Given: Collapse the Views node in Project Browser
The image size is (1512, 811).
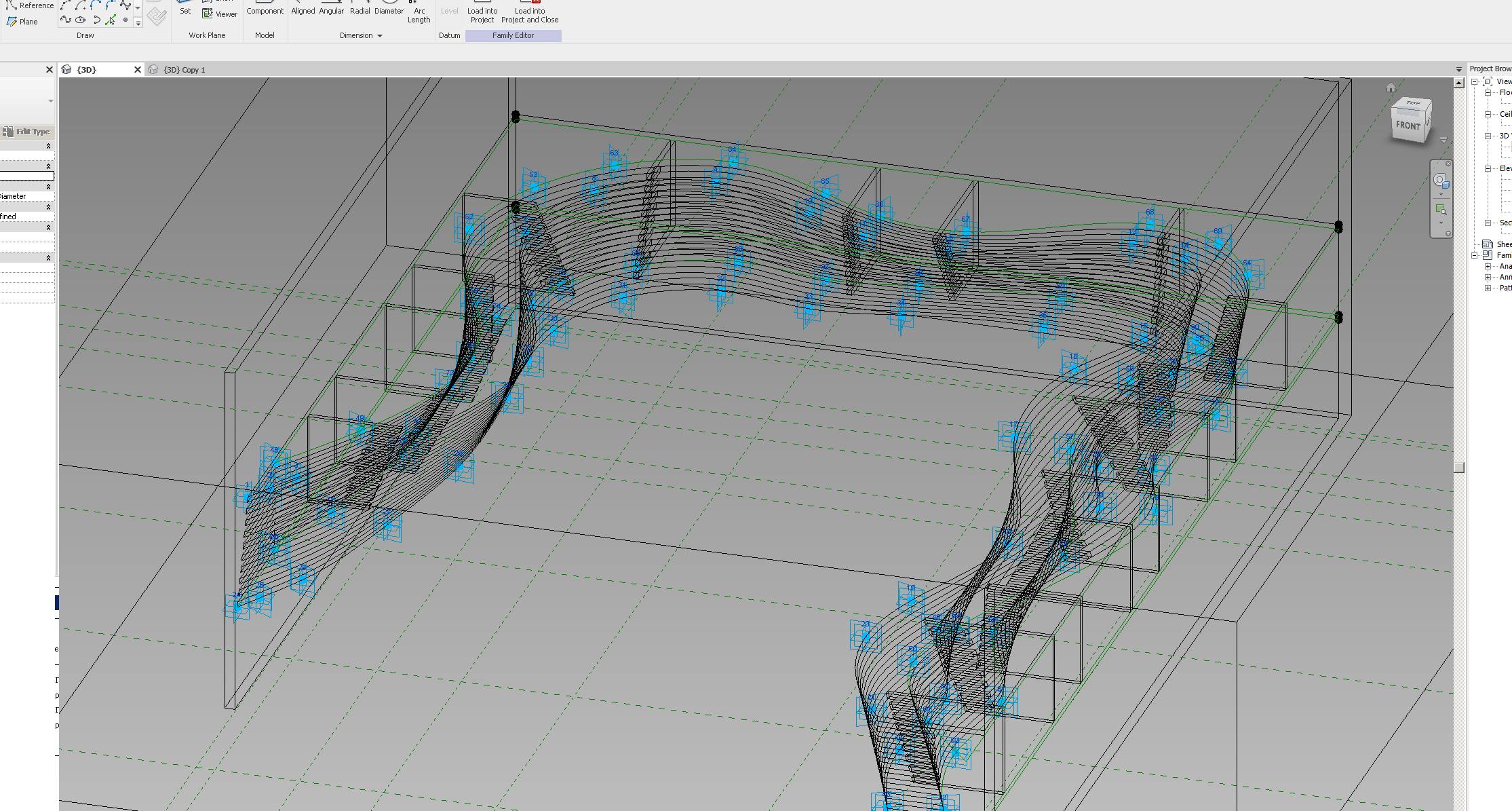Looking at the screenshot, I should click(x=1474, y=81).
